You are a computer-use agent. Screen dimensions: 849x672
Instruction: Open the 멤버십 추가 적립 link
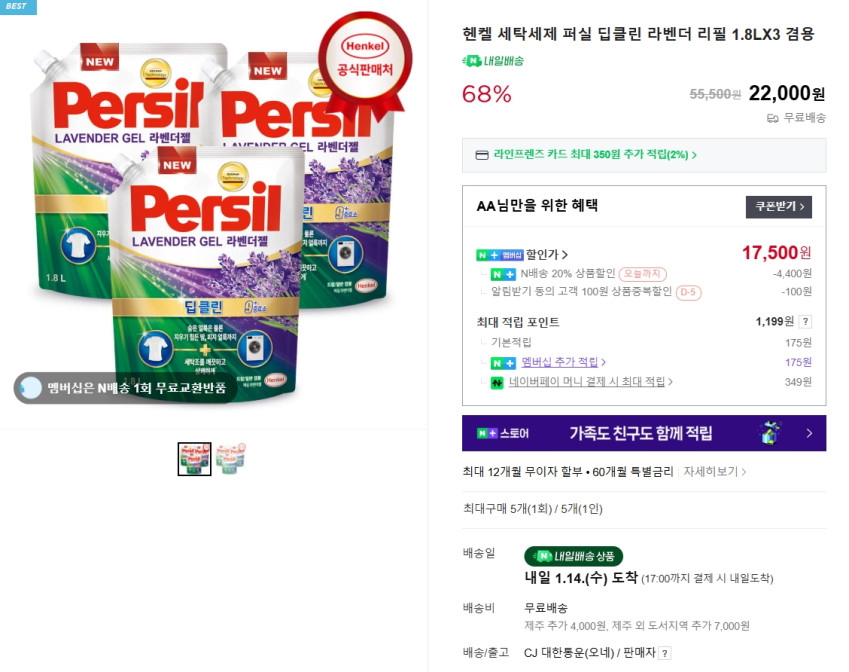pos(563,362)
